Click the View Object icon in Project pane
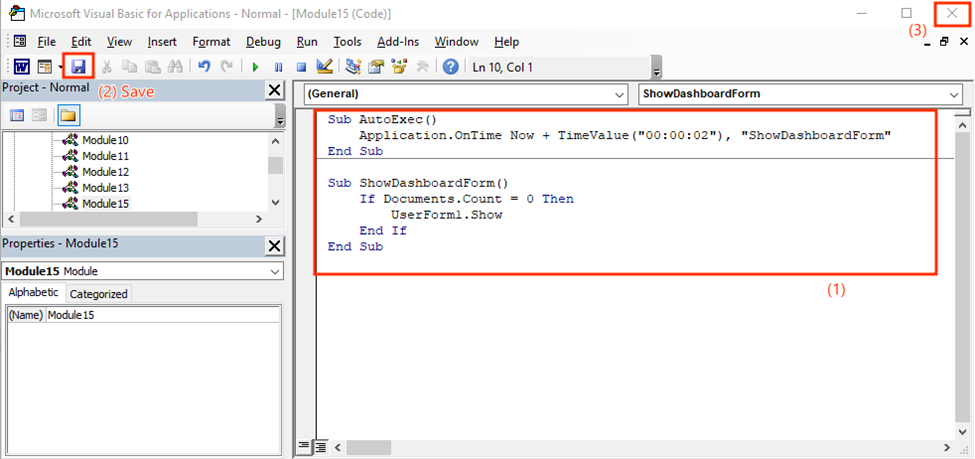Viewport: 975px width, 459px height. coord(39,116)
